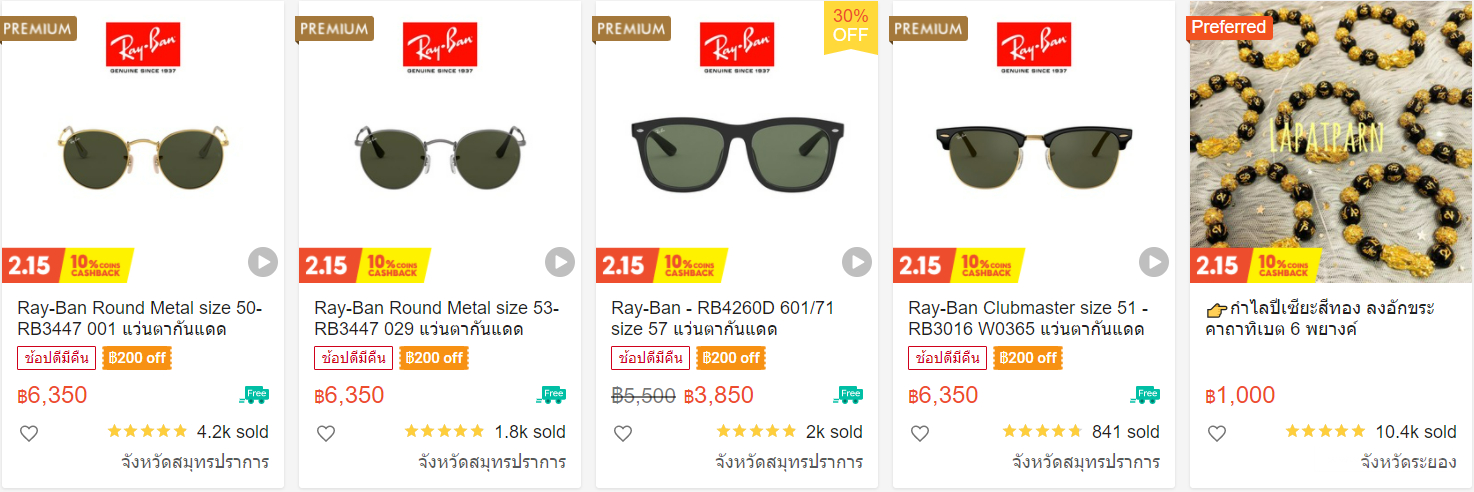The height and width of the screenshot is (492, 1474).
Task: Play video on Round Metal size 50 product
Action: pos(262,262)
